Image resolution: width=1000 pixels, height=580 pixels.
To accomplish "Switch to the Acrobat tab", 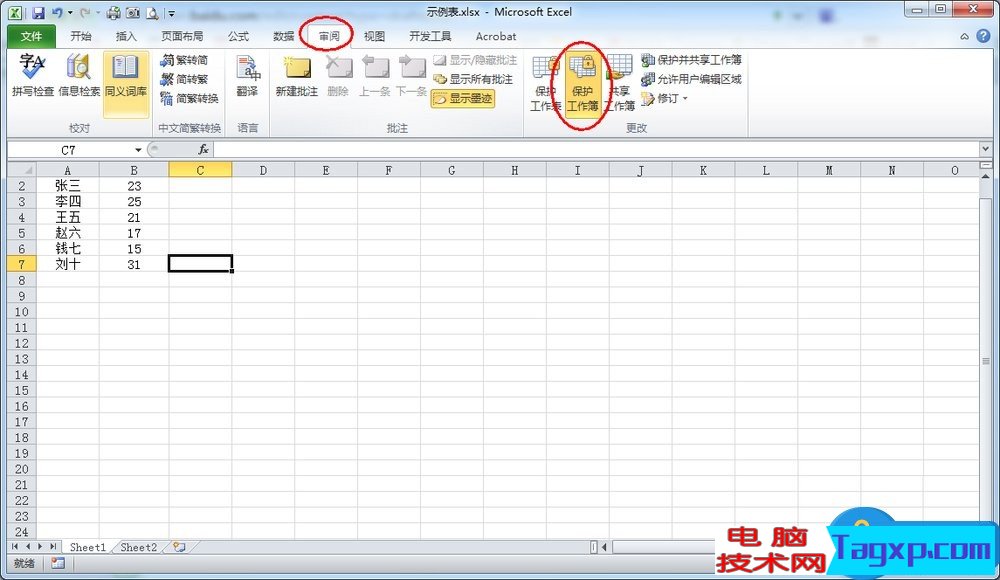I will point(496,36).
